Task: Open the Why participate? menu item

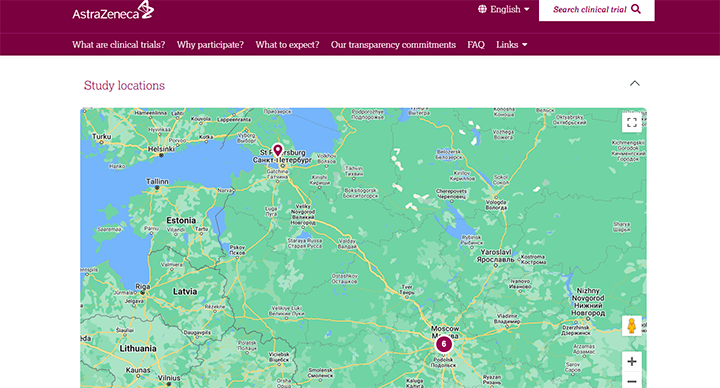Action: tap(210, 45)
